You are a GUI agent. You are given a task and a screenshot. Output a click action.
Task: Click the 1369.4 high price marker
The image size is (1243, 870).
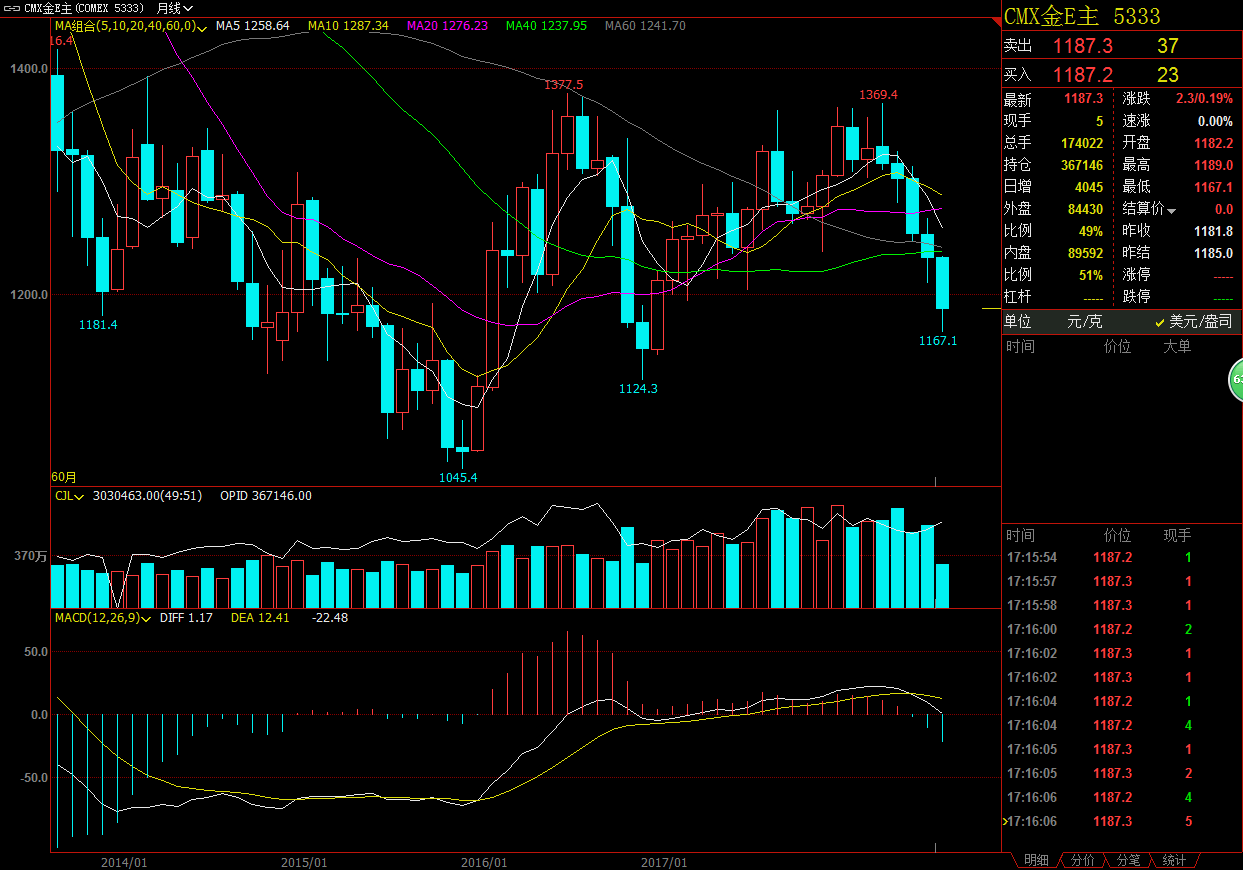(879, 95)
